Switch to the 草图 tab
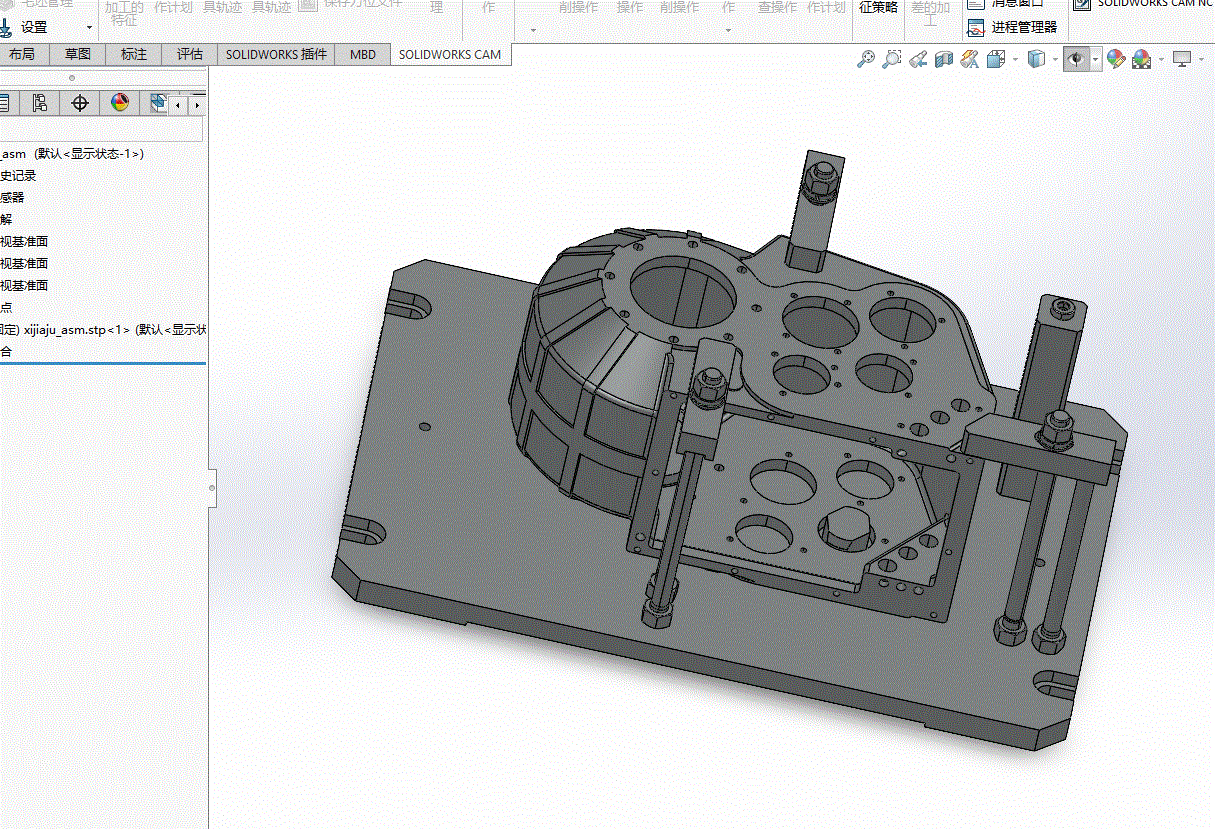 (x=78, y=54)
